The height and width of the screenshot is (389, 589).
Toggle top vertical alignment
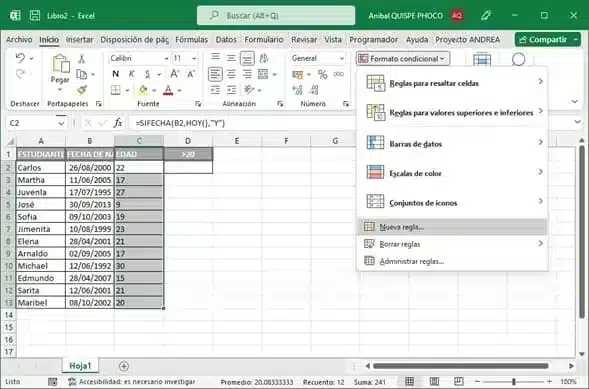click(215, 57)
